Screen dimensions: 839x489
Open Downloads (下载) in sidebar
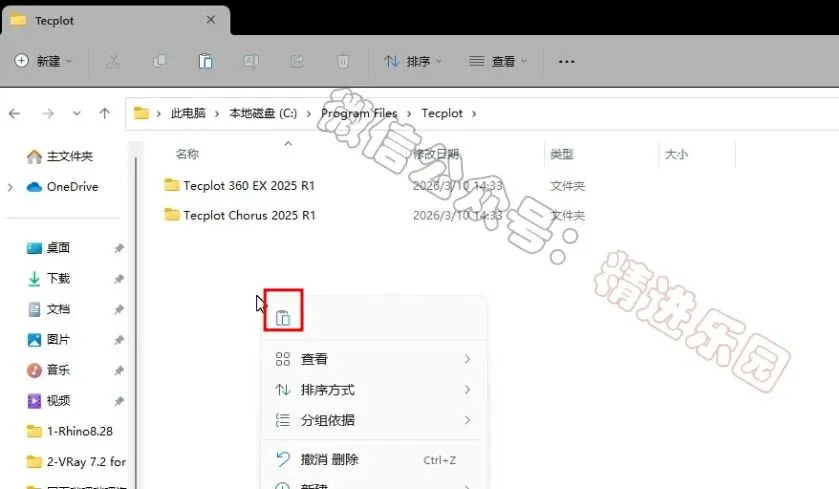coord(48,278)
